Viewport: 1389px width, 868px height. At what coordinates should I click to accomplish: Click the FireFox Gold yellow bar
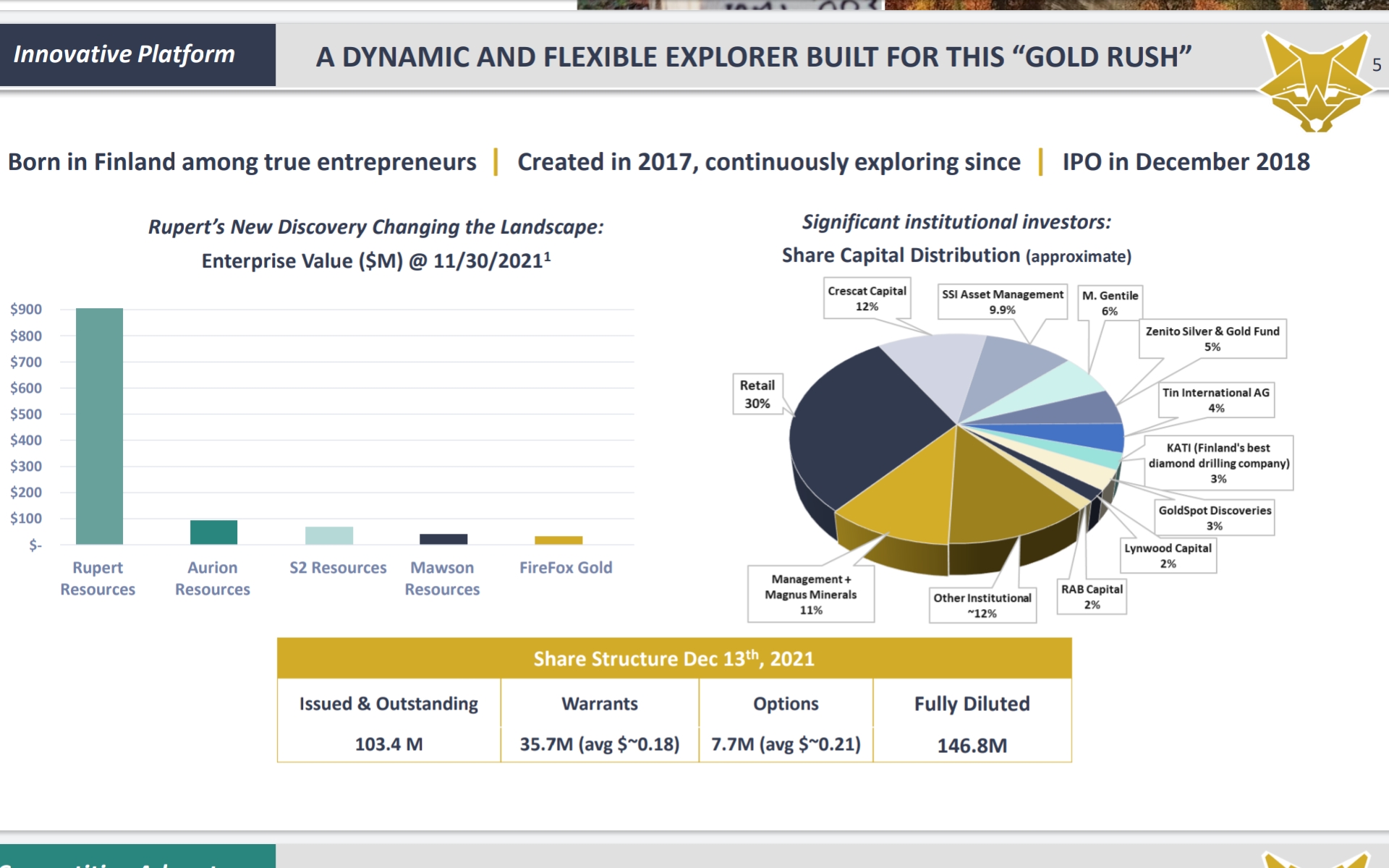click(x=558, y=540)
